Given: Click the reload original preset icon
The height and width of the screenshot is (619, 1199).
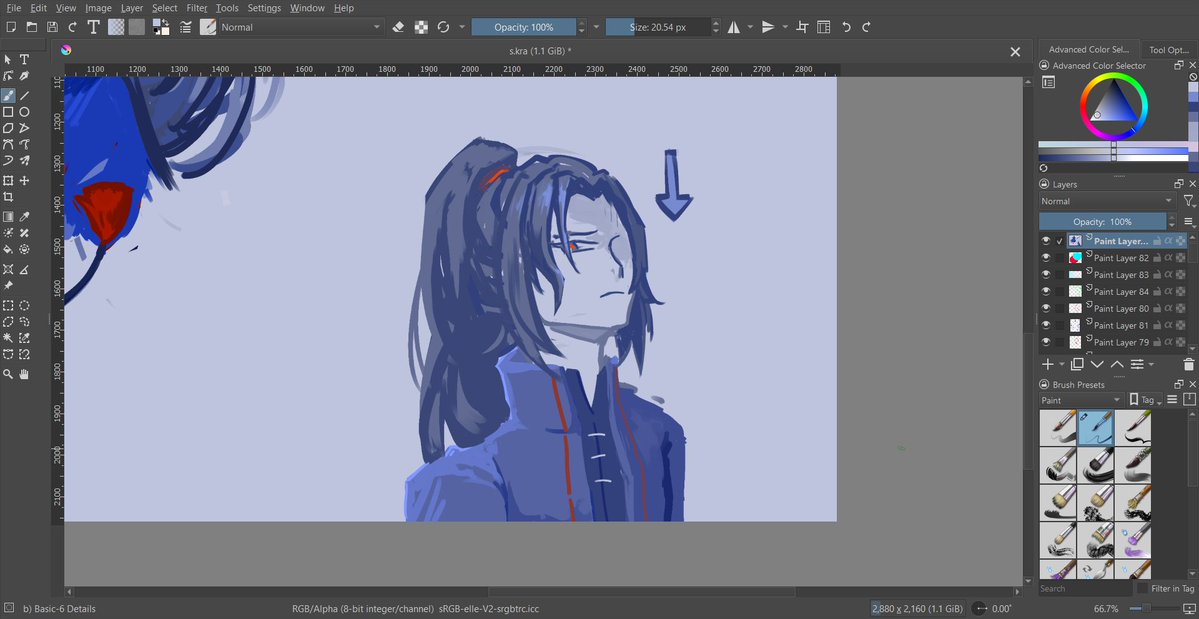Looking at the screenshot, I should (x=443, y=28).
